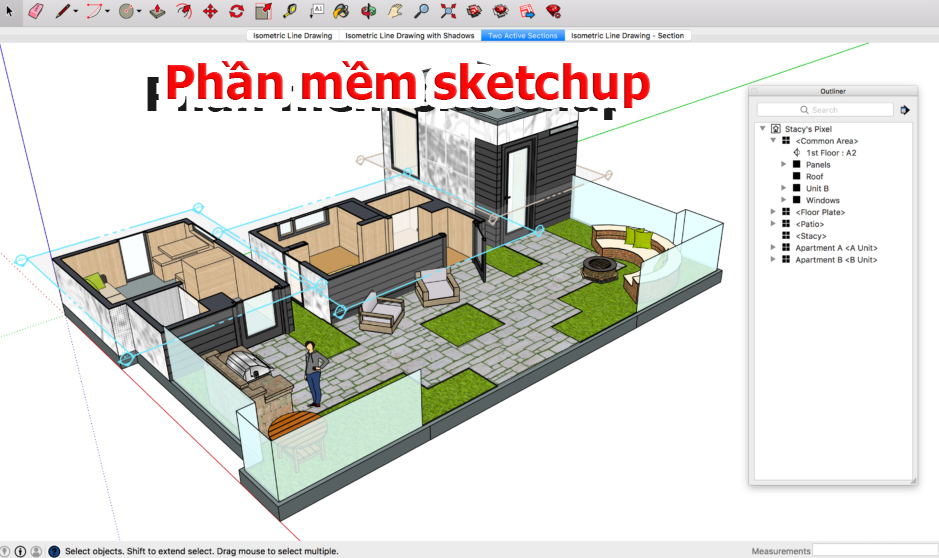
Task: Expand the Windows group
Action: coord(783,200)
